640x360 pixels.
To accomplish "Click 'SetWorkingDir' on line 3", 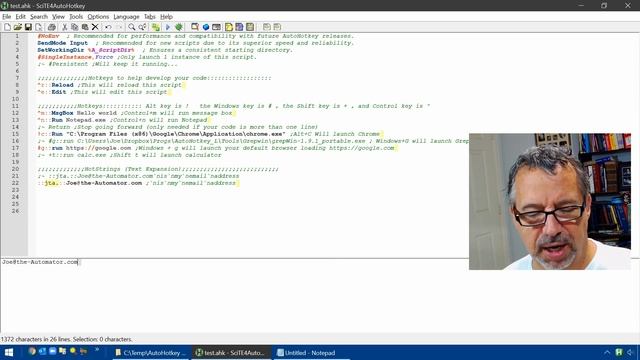I will pyautogui.click(x=60, y=50).
